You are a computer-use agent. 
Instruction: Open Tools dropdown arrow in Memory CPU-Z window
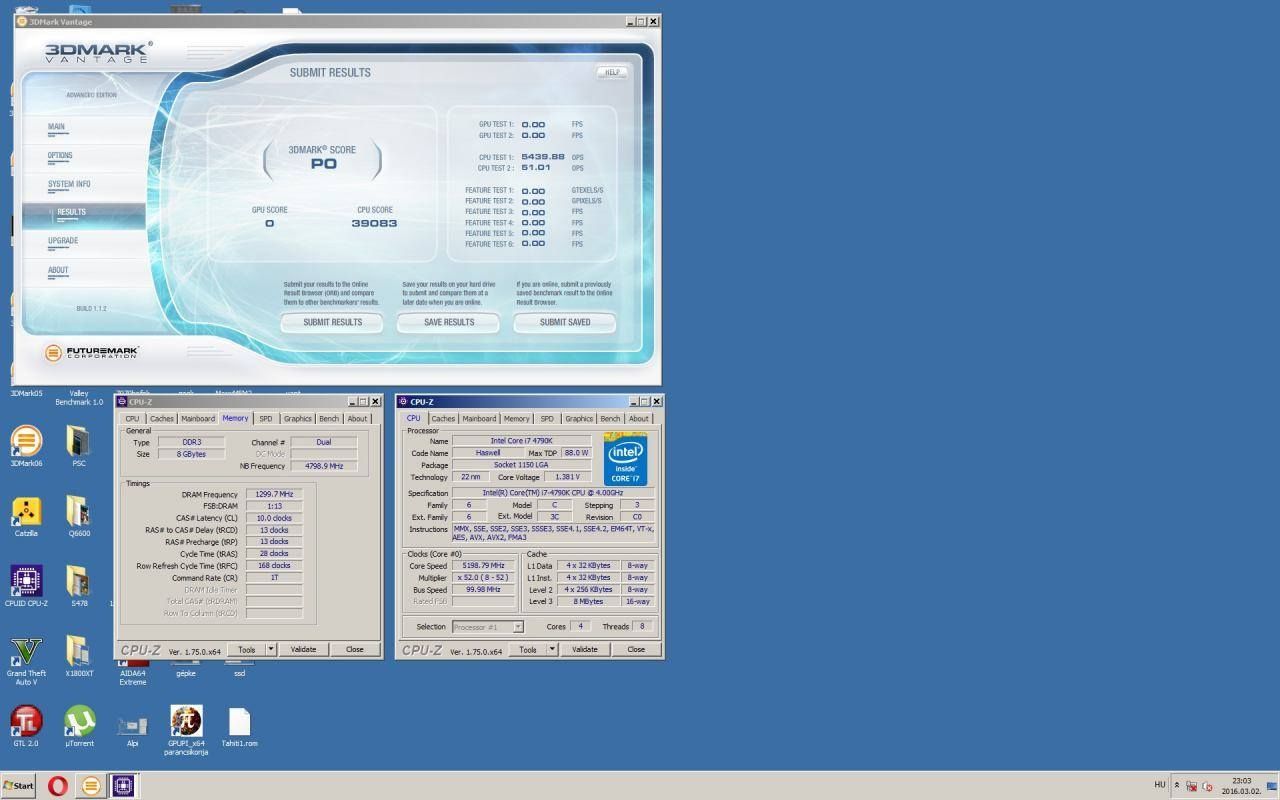coord(270,649)
